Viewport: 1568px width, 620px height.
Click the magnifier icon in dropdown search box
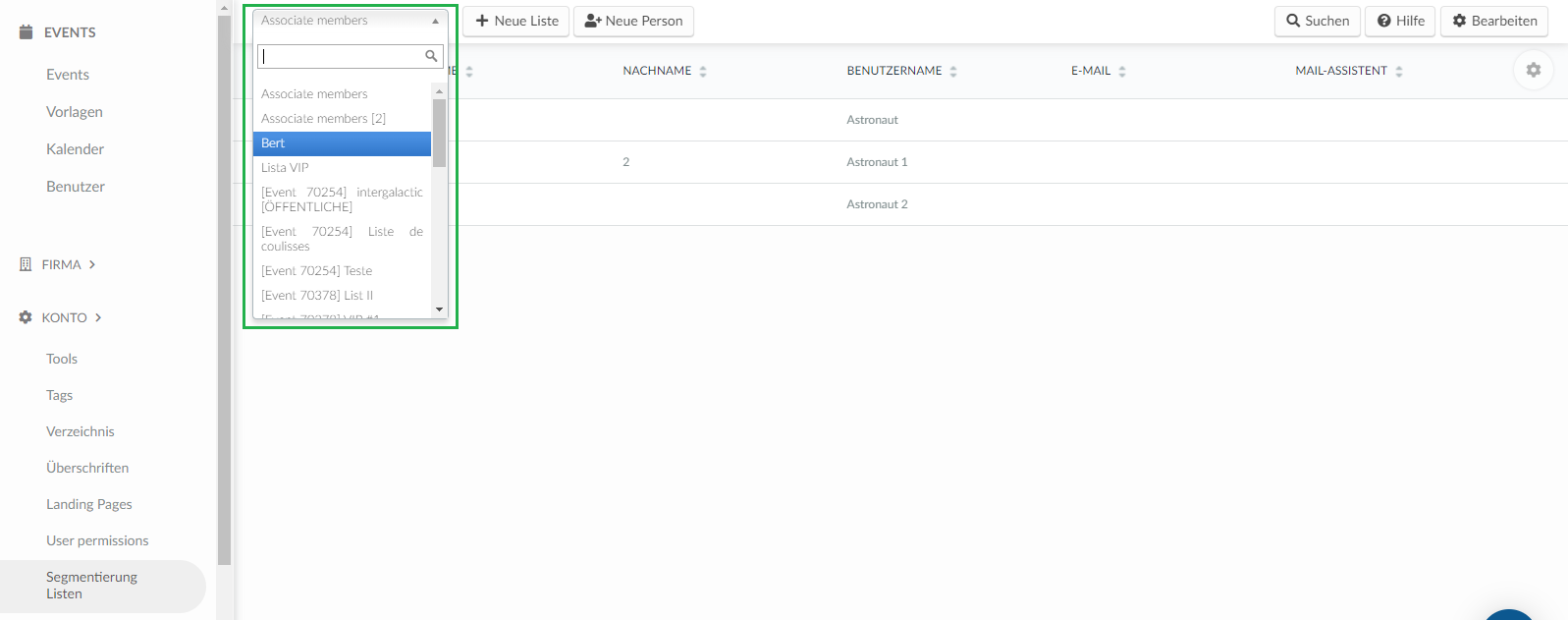(431, 56)
